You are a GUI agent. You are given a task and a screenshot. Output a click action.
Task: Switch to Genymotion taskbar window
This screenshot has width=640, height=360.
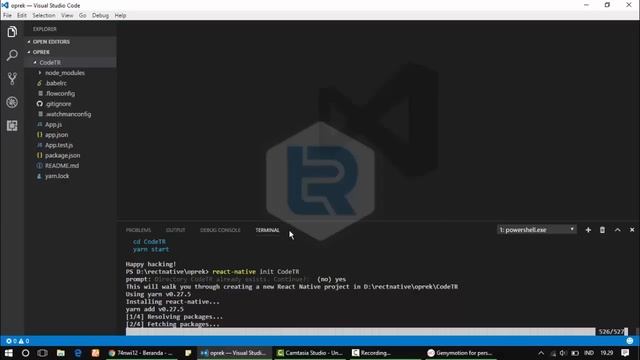point(460,353)
